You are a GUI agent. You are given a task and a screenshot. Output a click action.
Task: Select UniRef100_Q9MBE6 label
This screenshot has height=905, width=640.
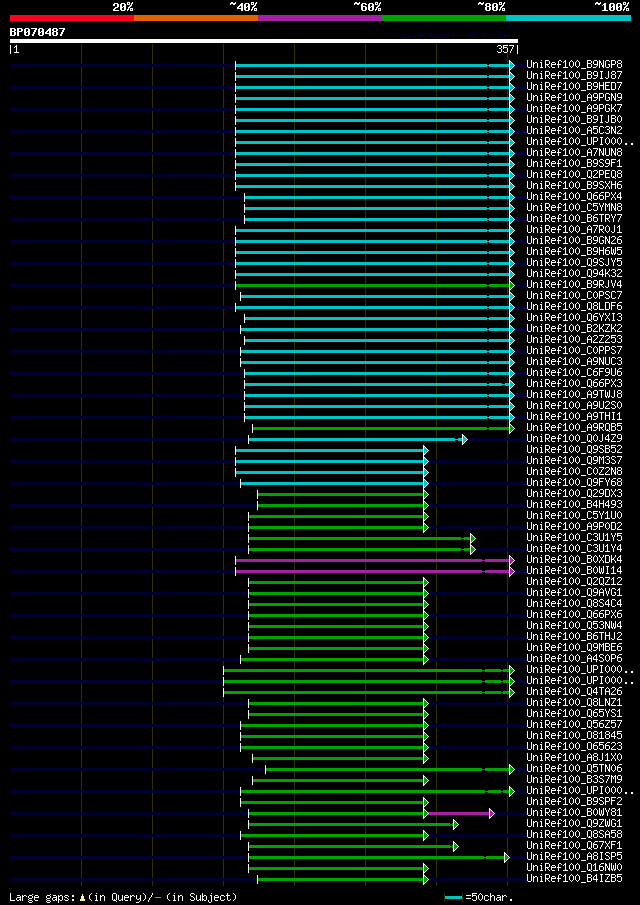574,648
